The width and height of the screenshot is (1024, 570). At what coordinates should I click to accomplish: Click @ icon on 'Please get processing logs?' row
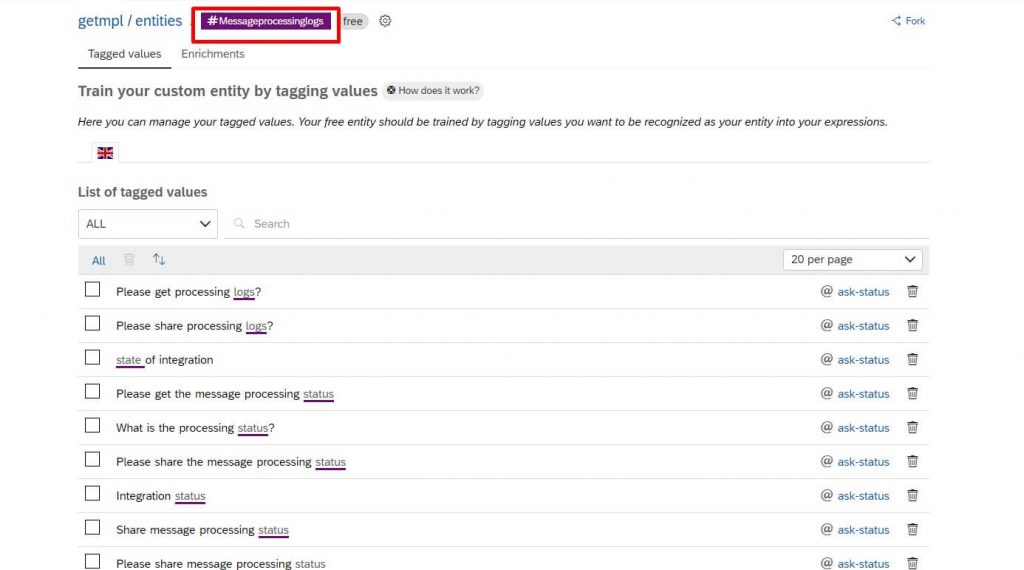point(827,291)
